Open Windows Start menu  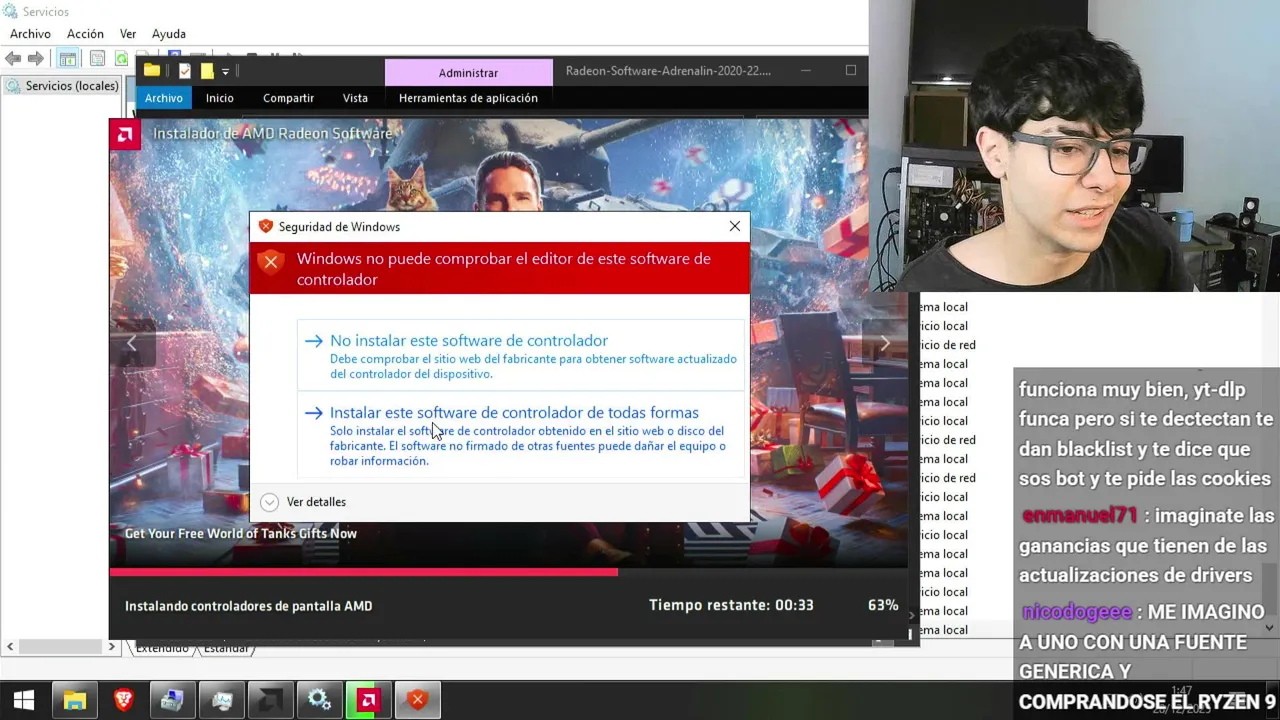point(24,700)
